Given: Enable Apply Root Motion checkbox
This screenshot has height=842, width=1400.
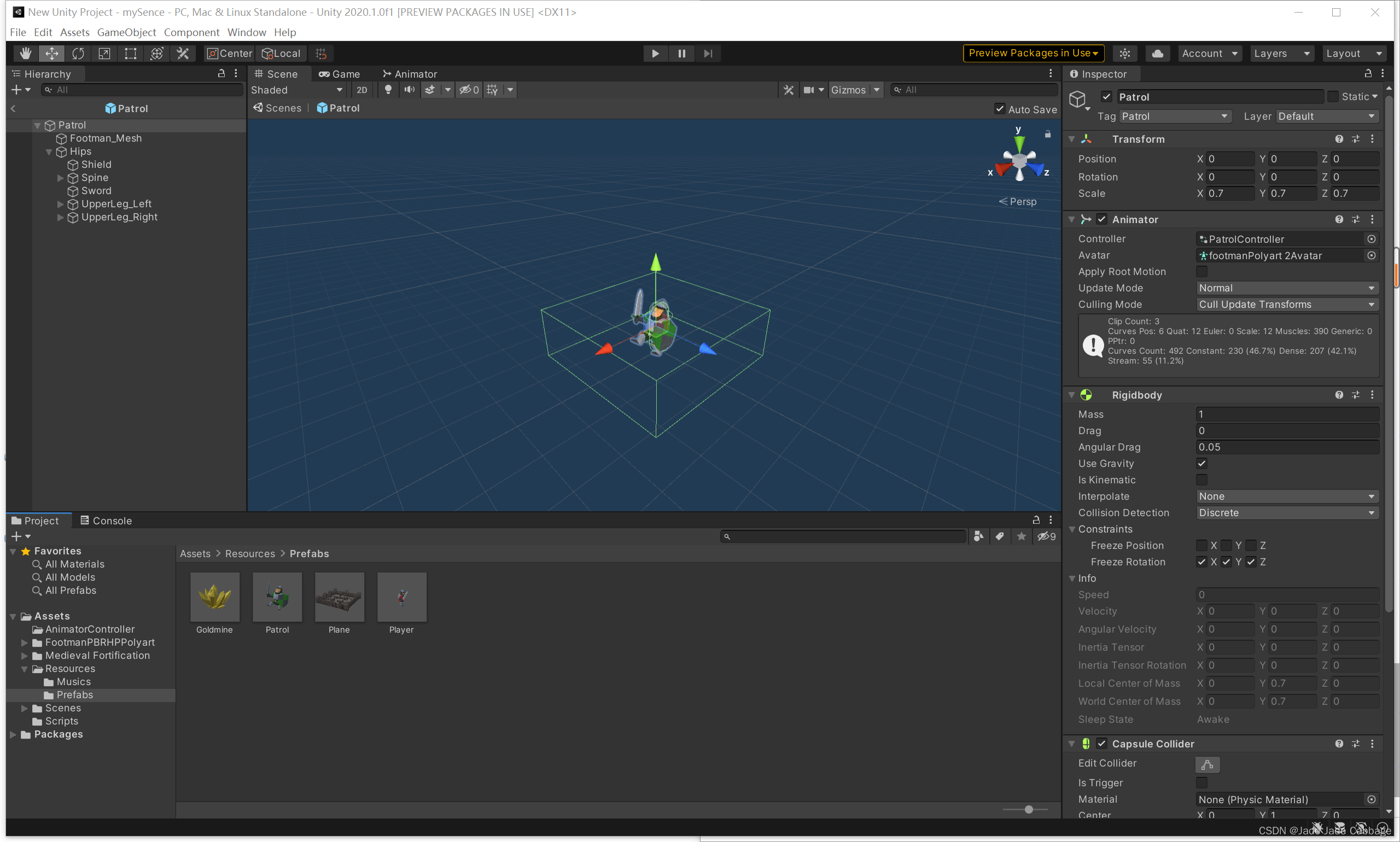Looking at the screenshot, I should coord(1201,272).
